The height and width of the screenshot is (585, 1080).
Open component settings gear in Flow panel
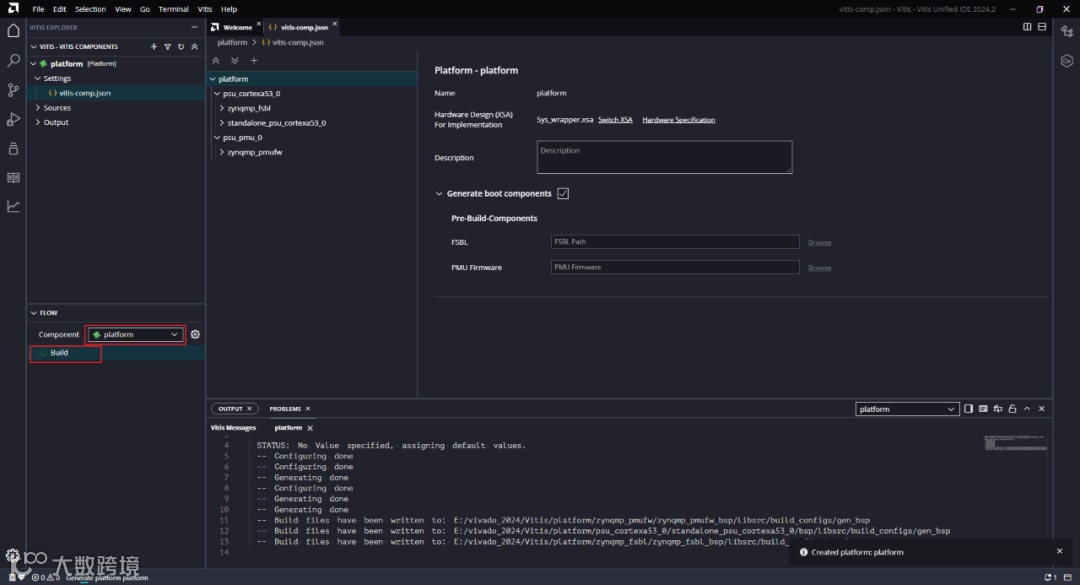(195, 334)
